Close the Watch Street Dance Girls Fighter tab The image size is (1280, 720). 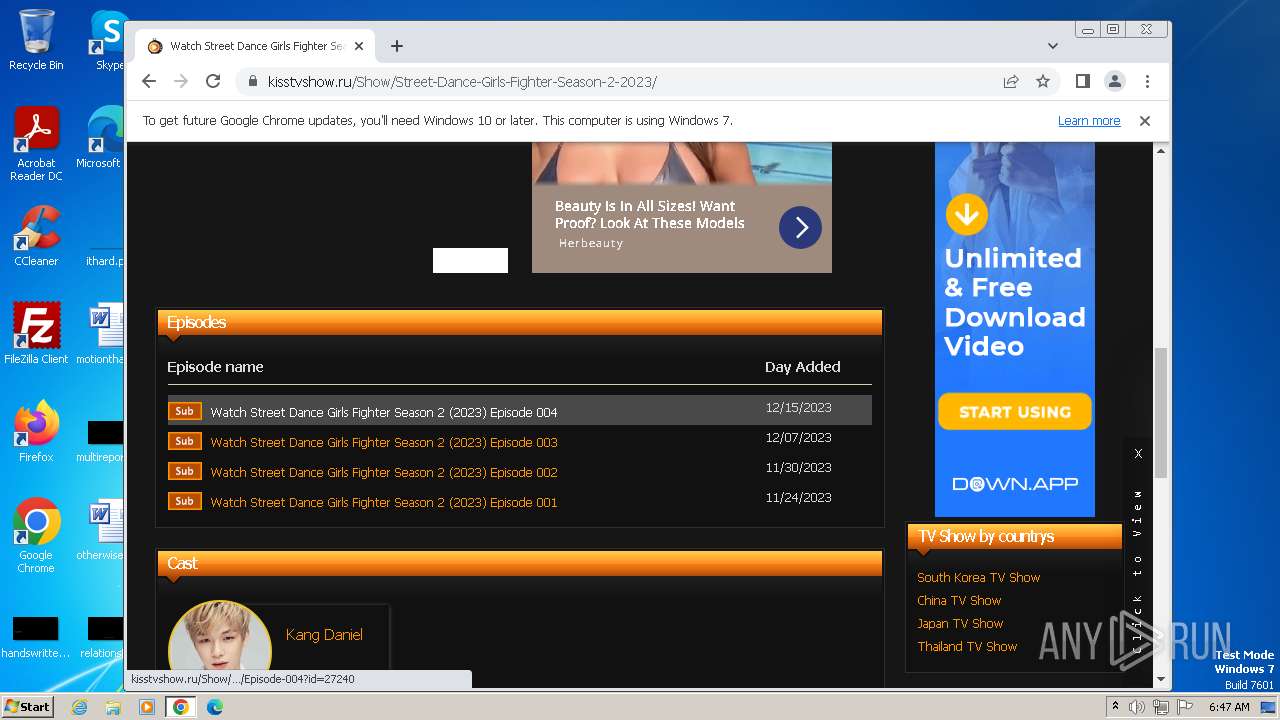pos(359,46)
